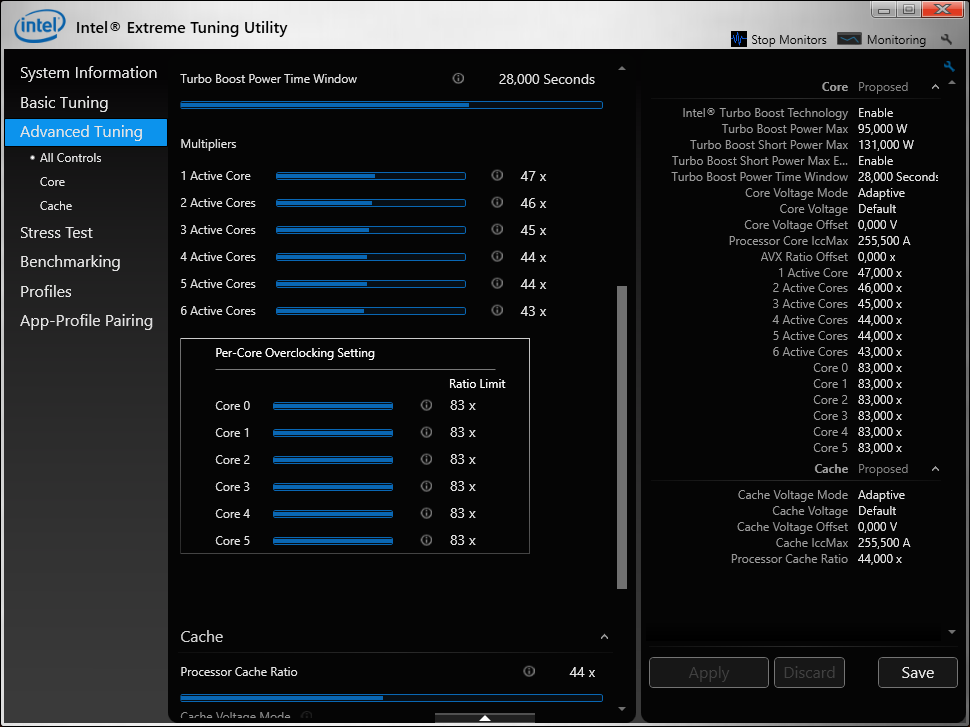
Task: Show info icon for Core 3 ratio
Action: tap(426, 486)
